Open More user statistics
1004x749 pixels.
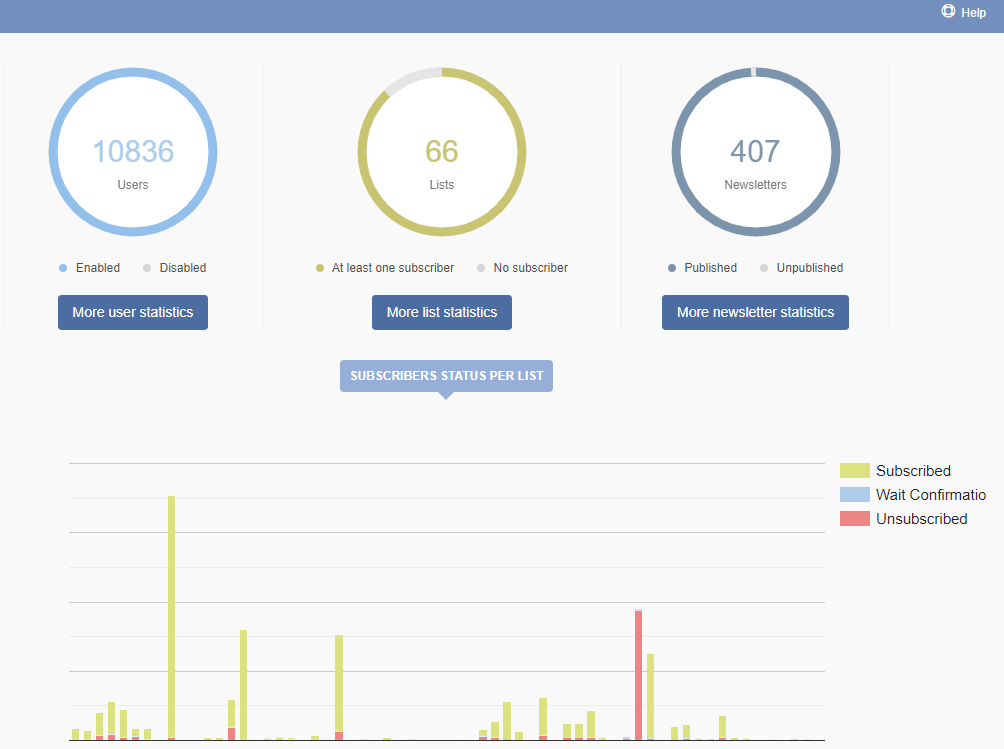pos(133,312)
